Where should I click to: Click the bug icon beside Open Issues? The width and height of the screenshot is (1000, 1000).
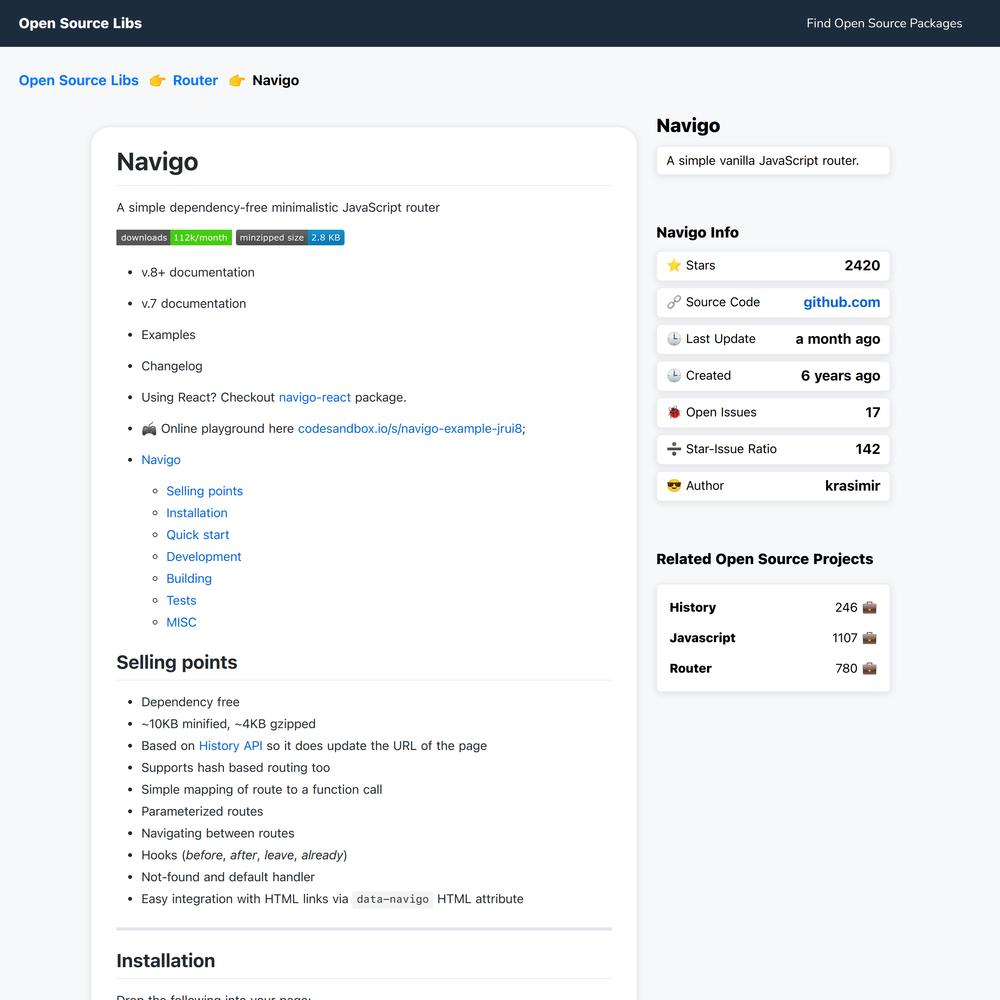point(673,412)
